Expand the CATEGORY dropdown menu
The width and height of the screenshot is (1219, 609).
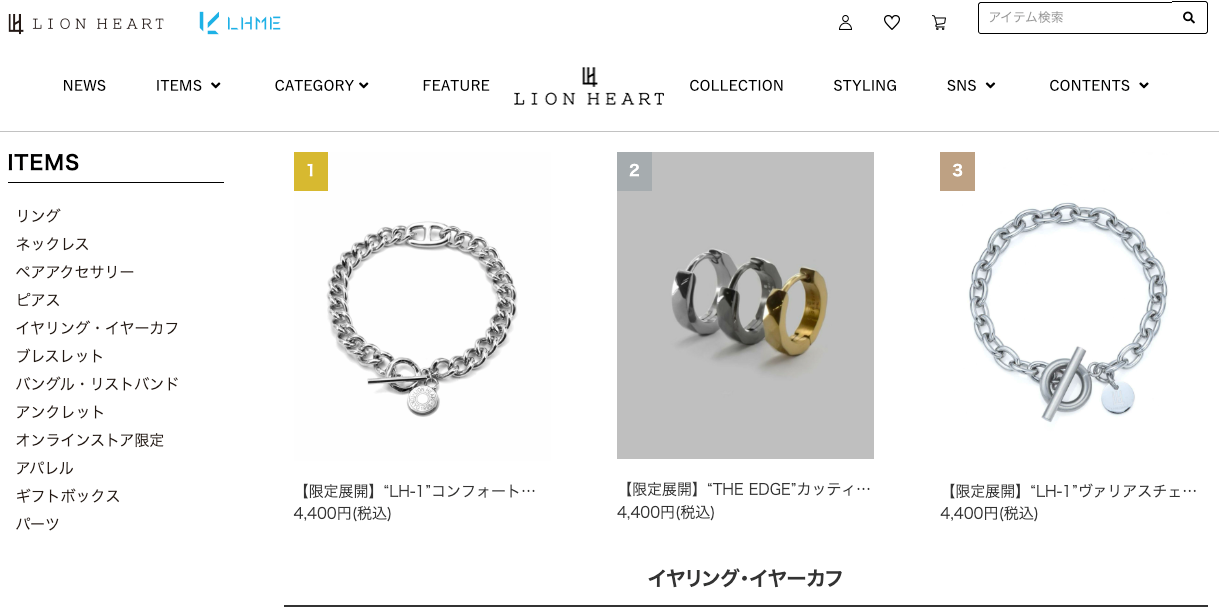click(x=322, y=86)
